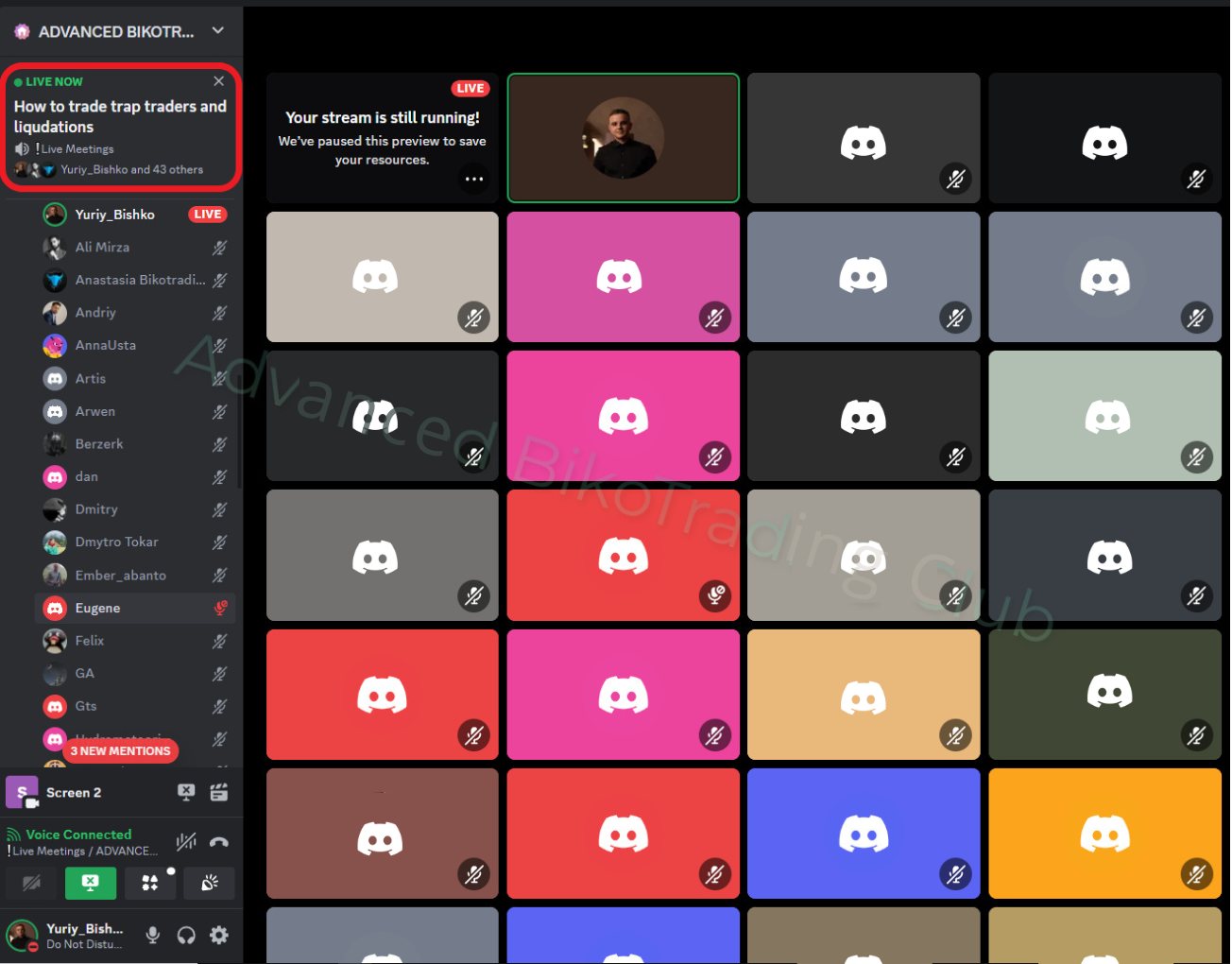Click Gts's muted microphone icon

219,706
